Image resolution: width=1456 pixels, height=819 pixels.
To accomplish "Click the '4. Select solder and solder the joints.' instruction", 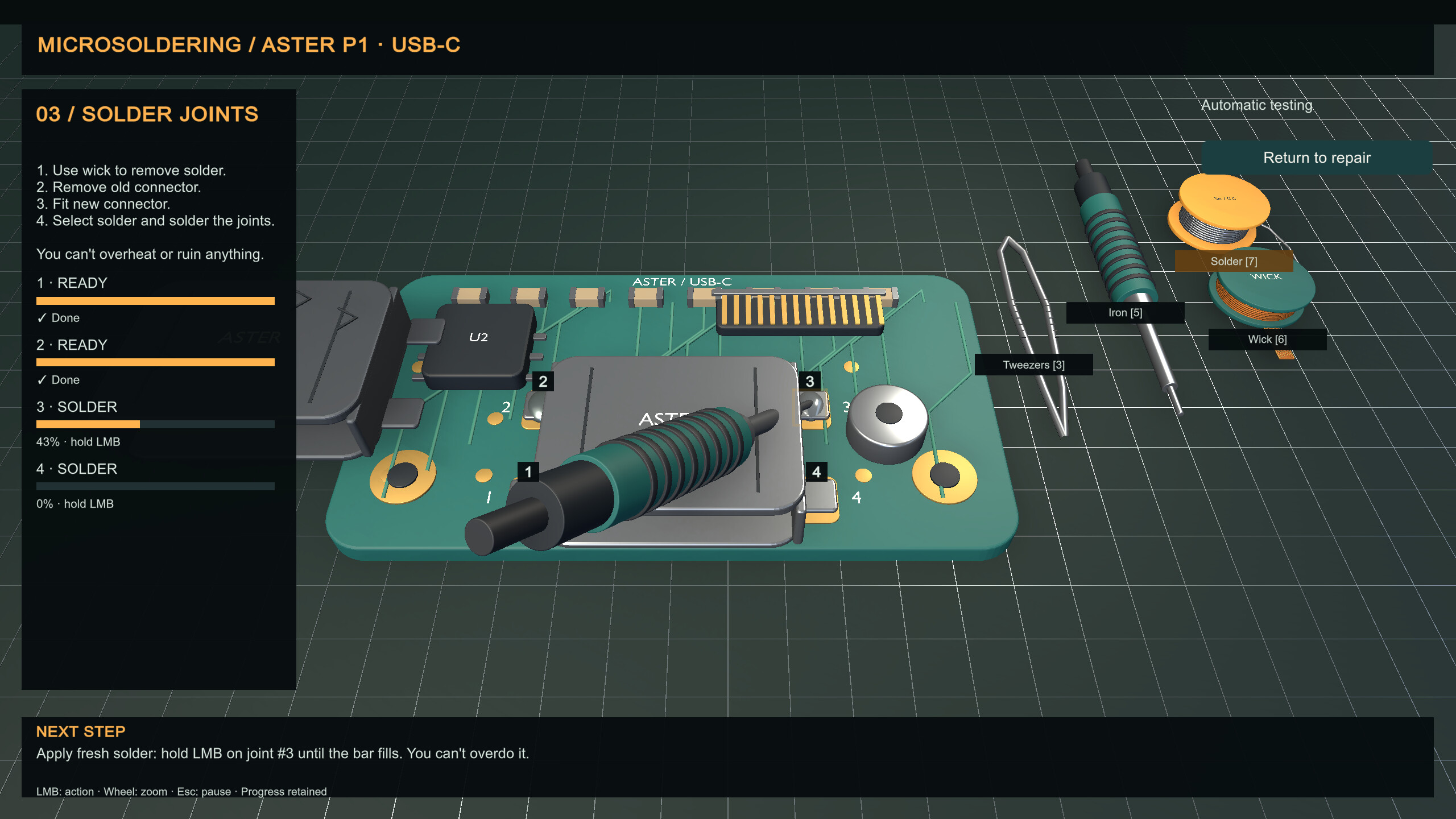I will [x=155, y=221].
